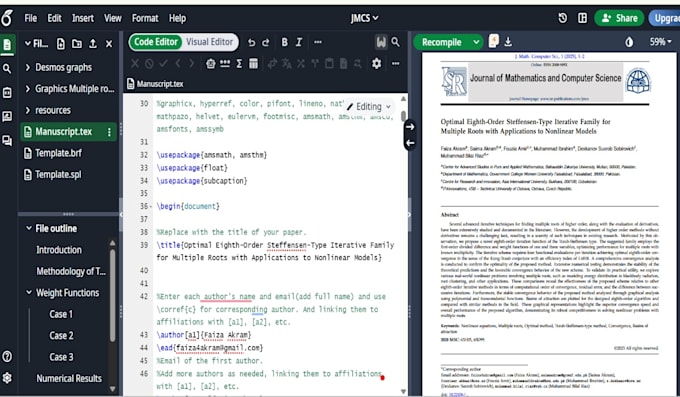Open the help icon in left rail

(x=7, y=357)
